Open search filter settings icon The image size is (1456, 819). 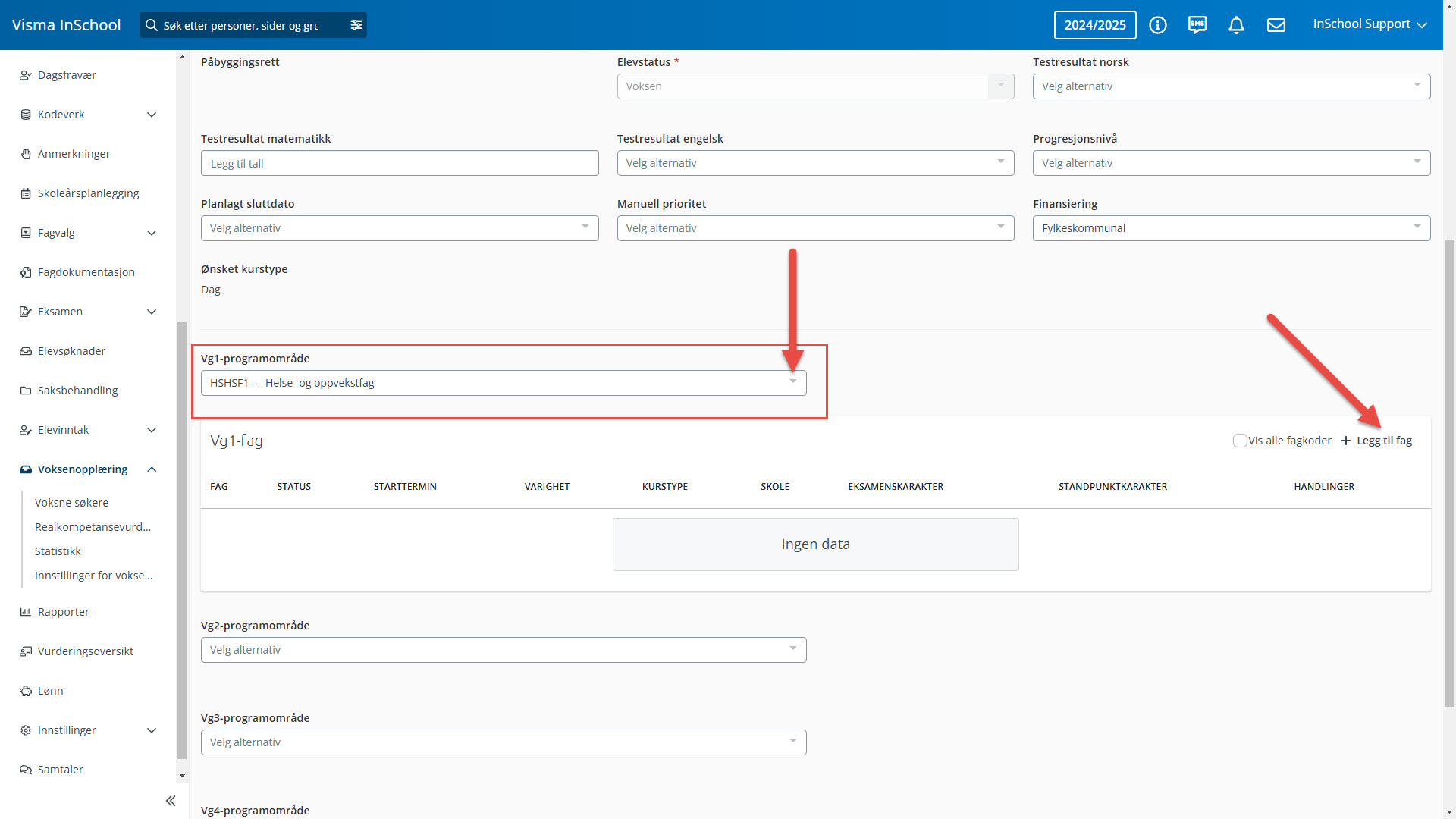click(356, 25)
